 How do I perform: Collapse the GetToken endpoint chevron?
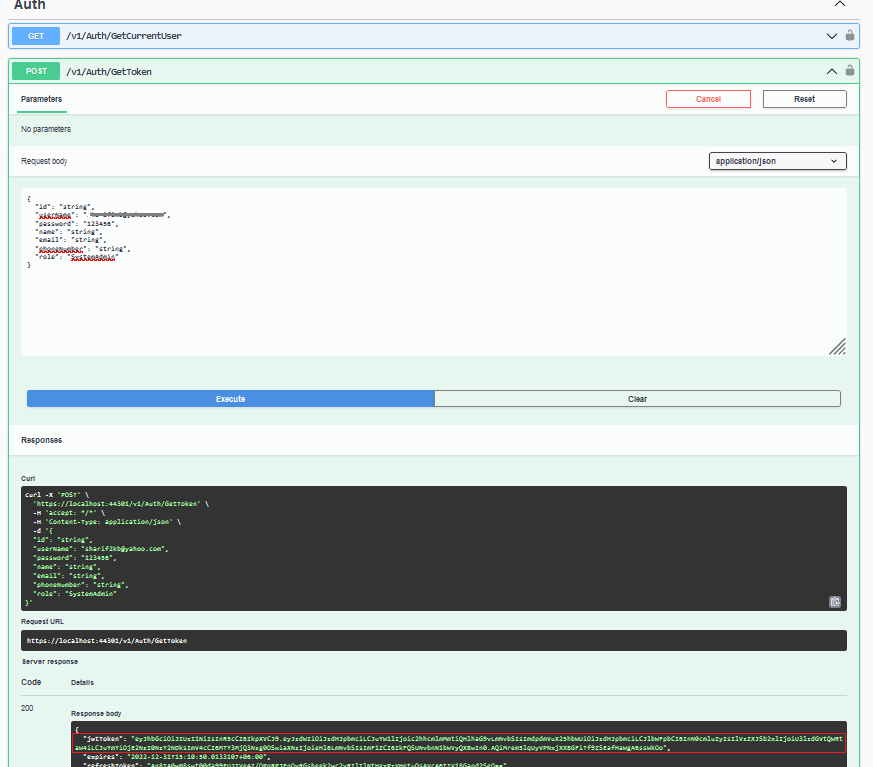[x=831, y=71]
